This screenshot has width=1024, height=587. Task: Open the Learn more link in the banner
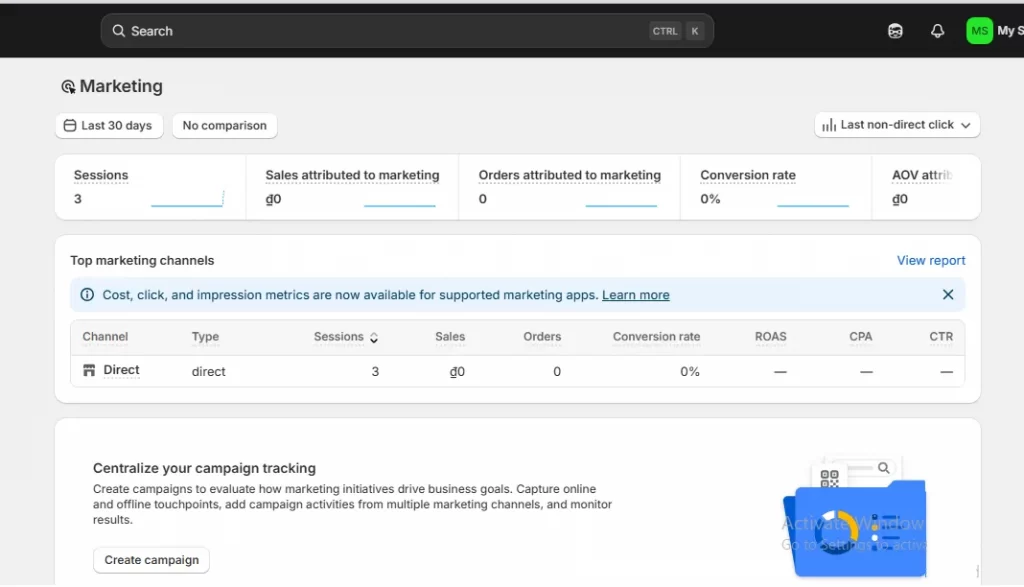[x=635, y=295]
